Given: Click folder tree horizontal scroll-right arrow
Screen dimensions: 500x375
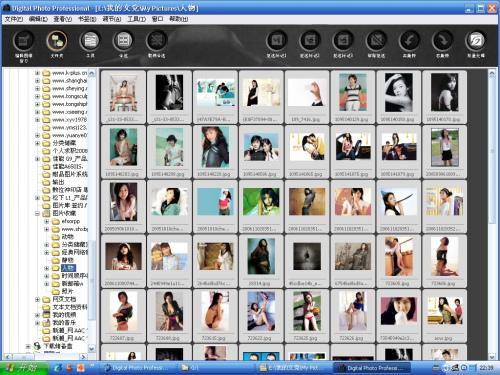Looking at the screenshot, I should (x=83, y=357).
